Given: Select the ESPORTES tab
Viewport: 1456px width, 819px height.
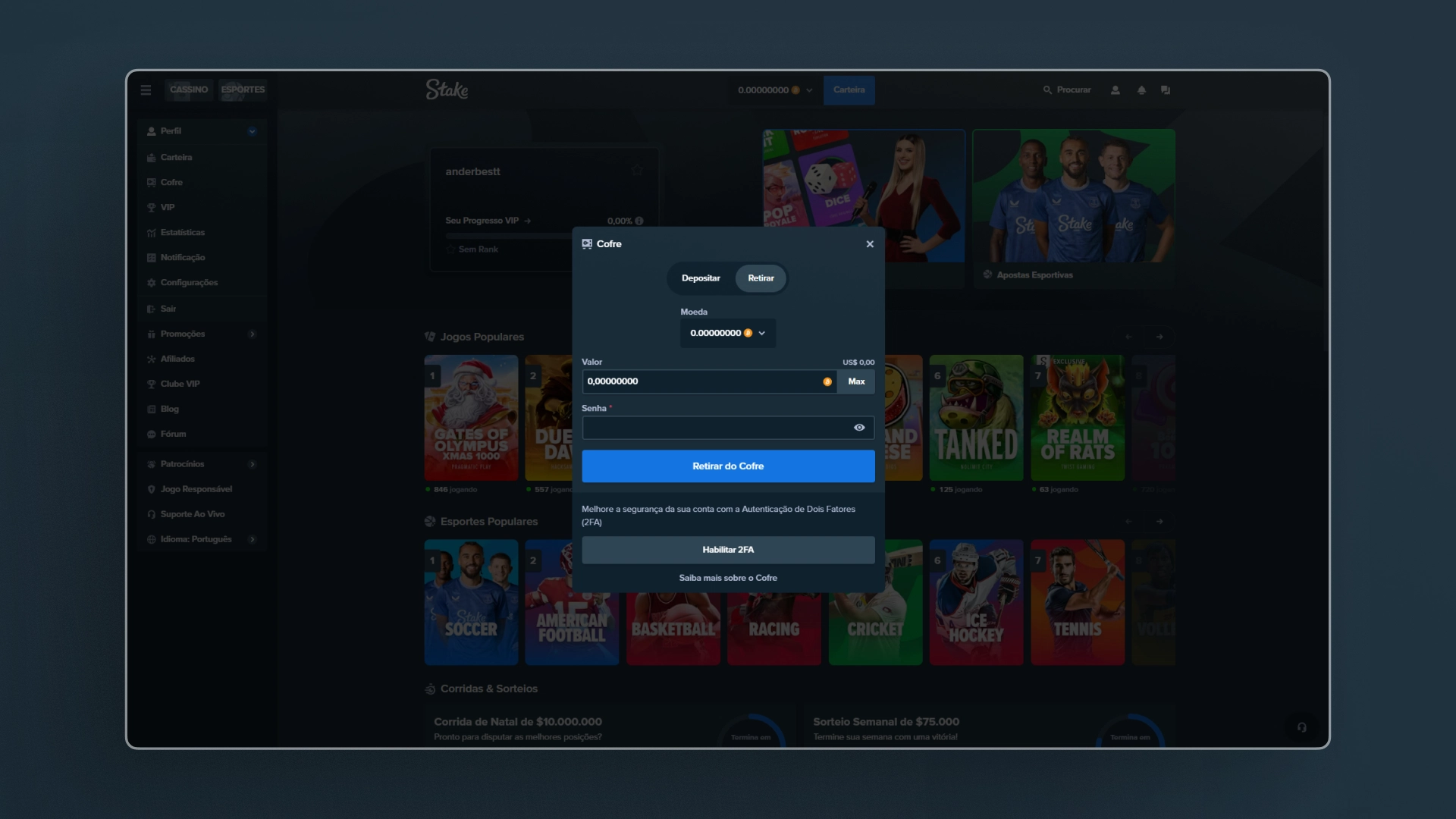Looking at the screenshot, I should [x=243, y=89].
